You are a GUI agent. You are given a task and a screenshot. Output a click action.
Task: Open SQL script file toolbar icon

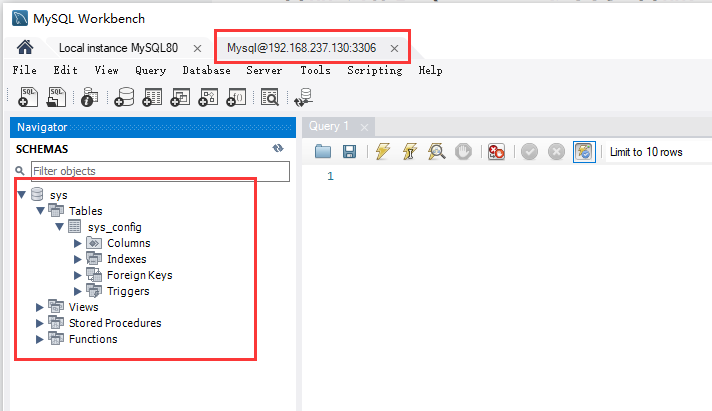tap(56, 97)
